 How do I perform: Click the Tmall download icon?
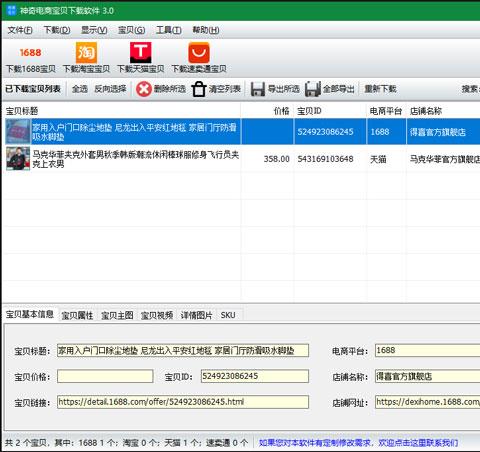coord(140,52)
